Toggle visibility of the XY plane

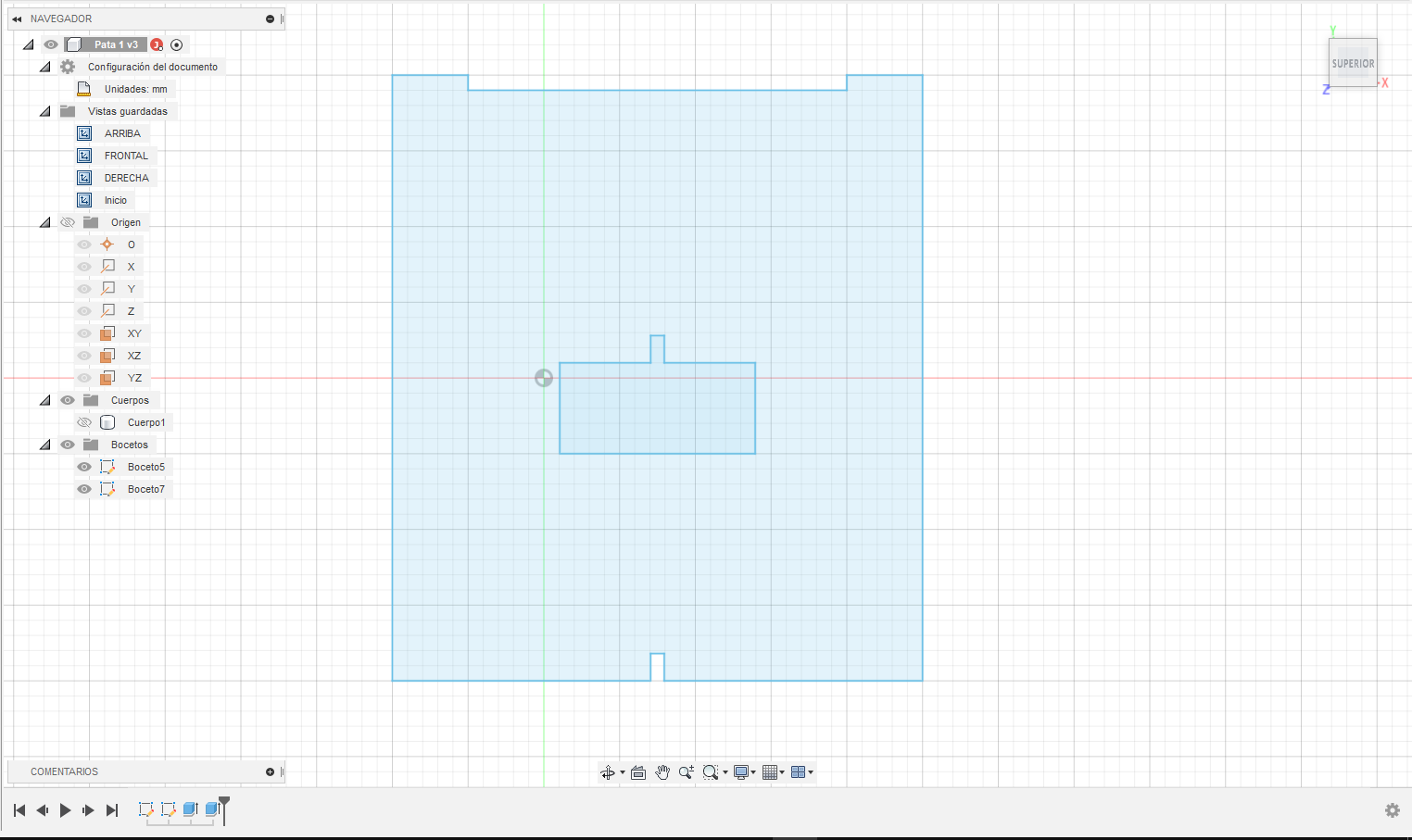coord(84,333)
